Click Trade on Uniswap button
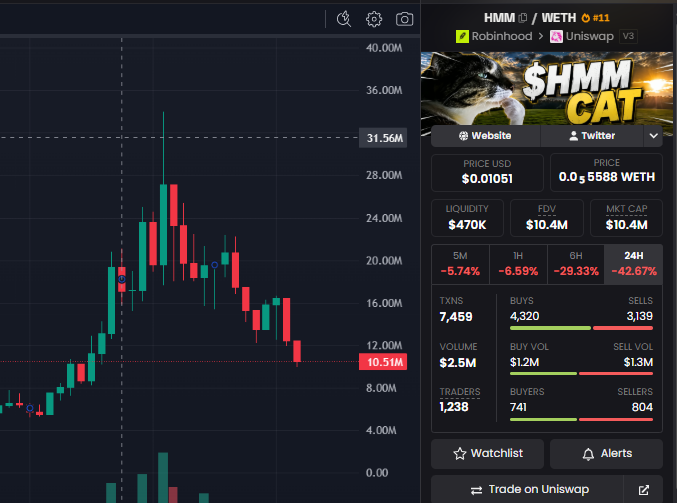677x503 pixels. coord(527,489)
